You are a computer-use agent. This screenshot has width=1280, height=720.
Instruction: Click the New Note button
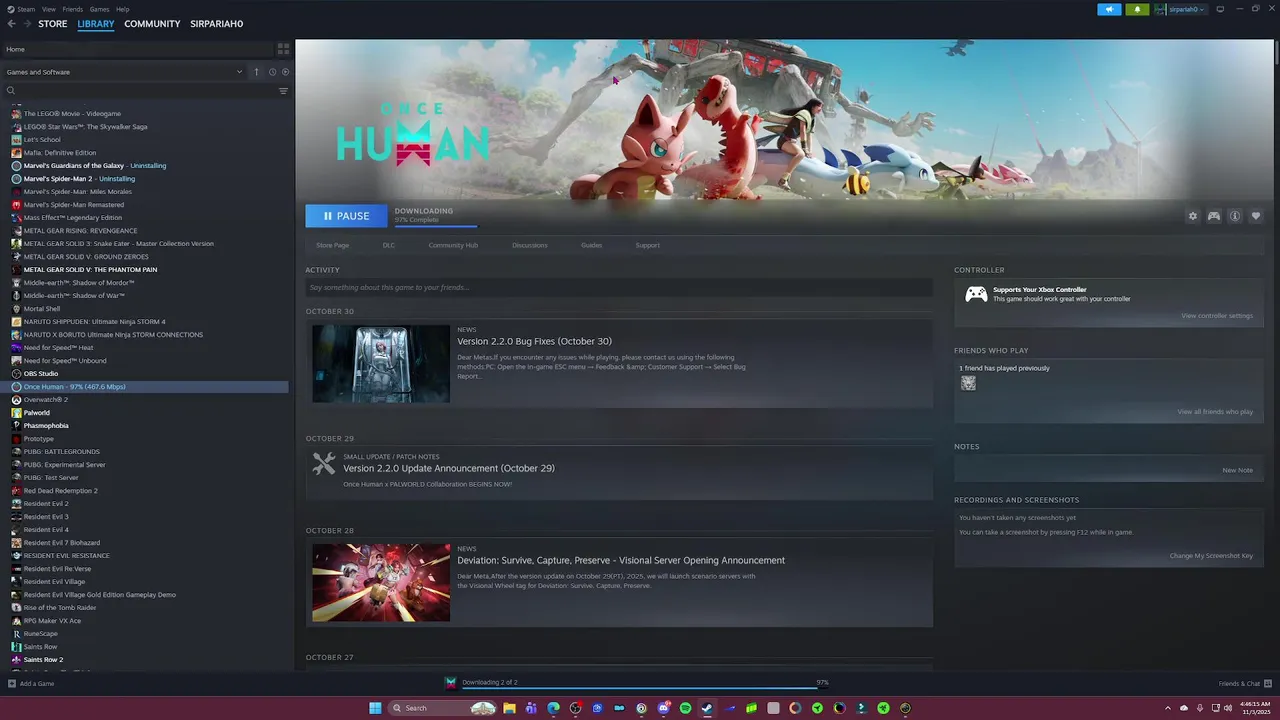(1238, 470)
